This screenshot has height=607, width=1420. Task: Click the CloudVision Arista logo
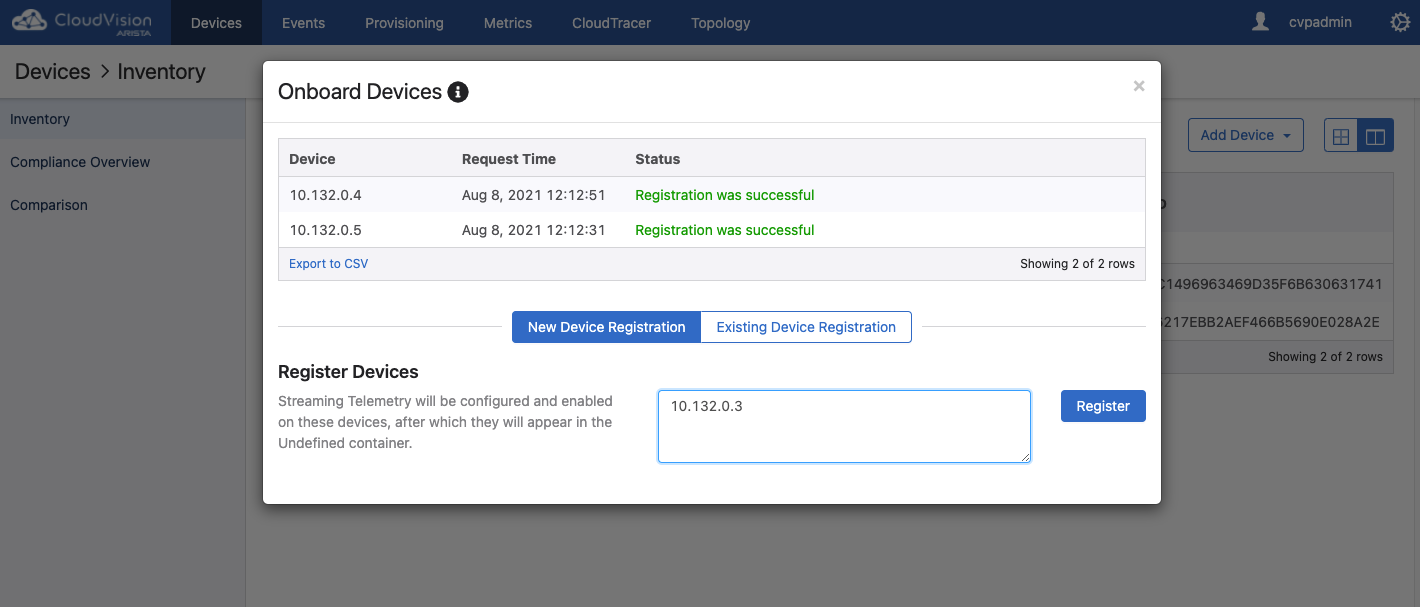82,22
